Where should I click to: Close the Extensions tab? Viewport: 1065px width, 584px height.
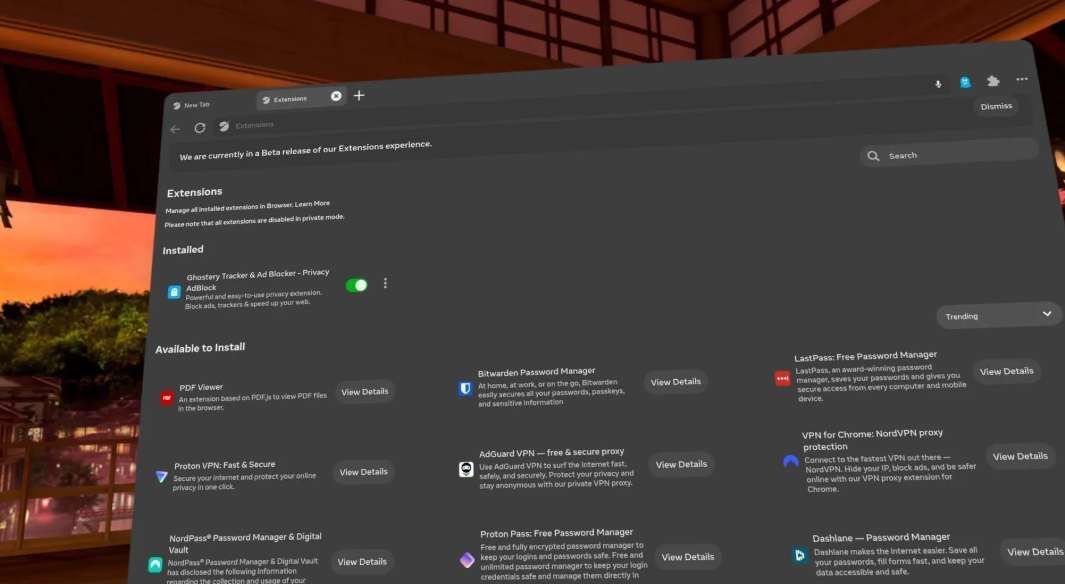(336, 96)
